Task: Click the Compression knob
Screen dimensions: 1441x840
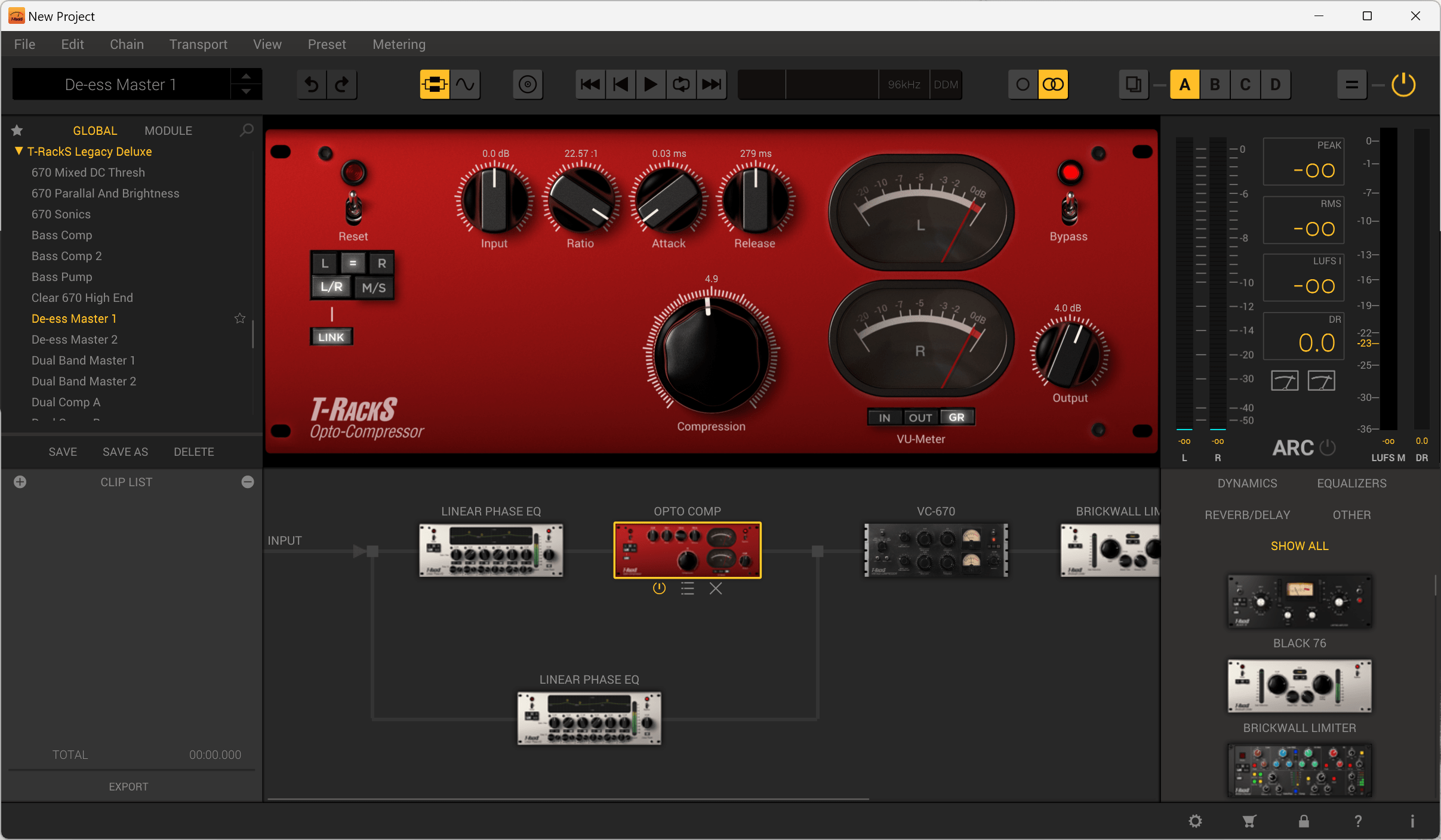Action: [x=710, y=356]
